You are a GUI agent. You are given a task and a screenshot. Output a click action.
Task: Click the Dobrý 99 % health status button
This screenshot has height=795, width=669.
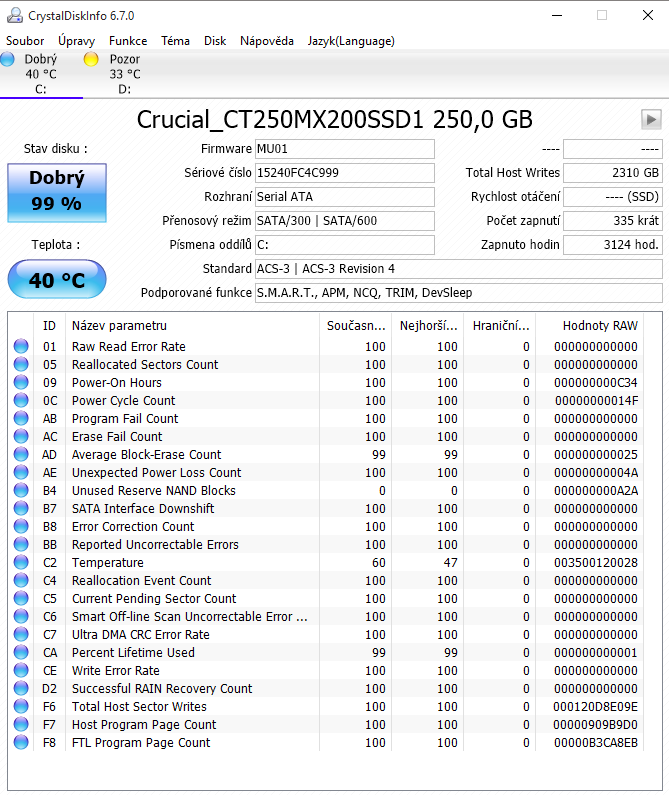57,193
